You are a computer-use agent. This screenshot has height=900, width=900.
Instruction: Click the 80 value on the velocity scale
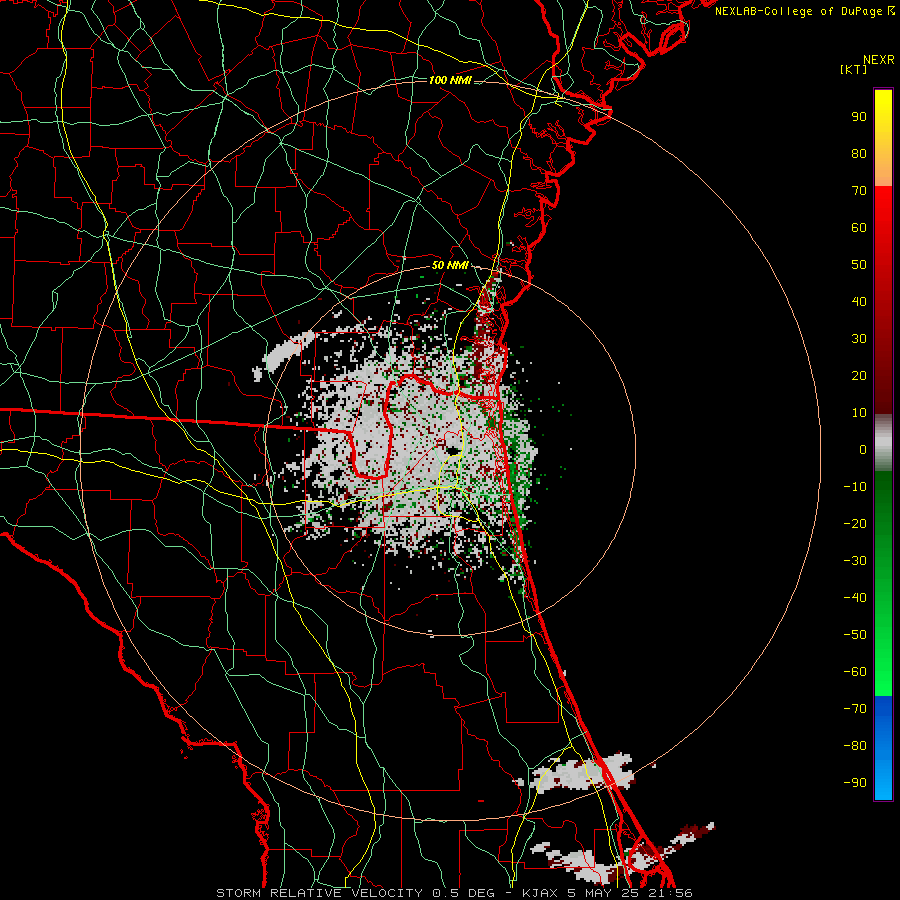click(x=859, y=154)
